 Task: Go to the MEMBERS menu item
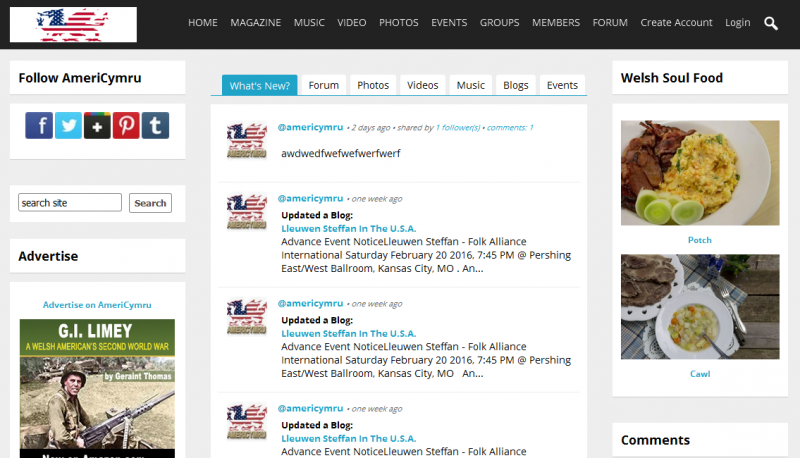point(556,23)
